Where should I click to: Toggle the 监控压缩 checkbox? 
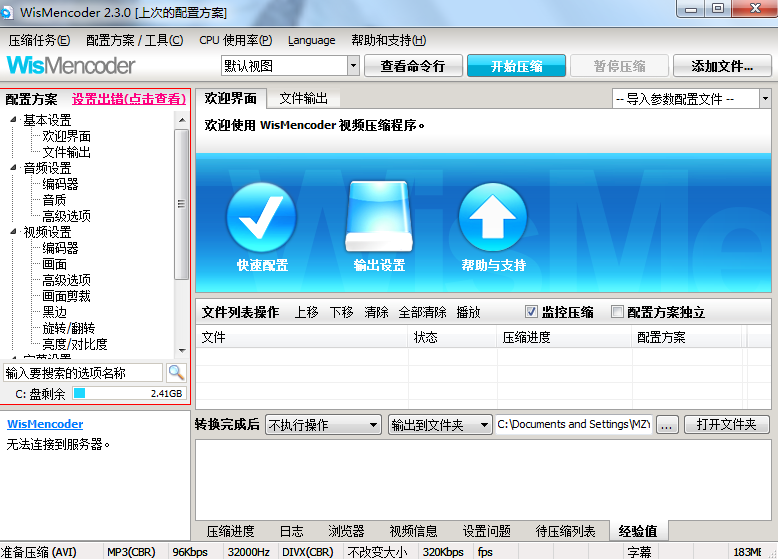tap(531, 311)
